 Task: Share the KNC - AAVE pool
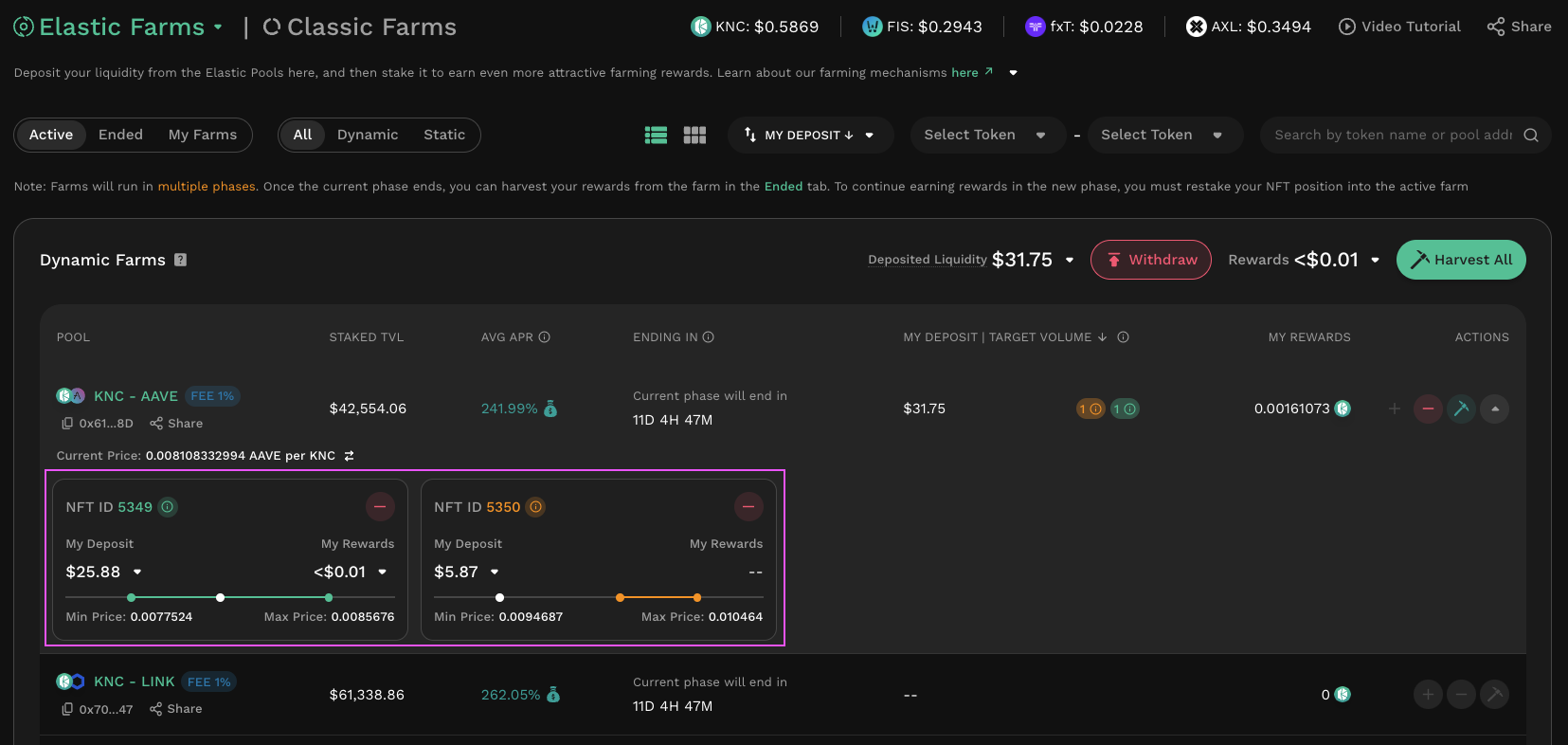tap(176, 424)
